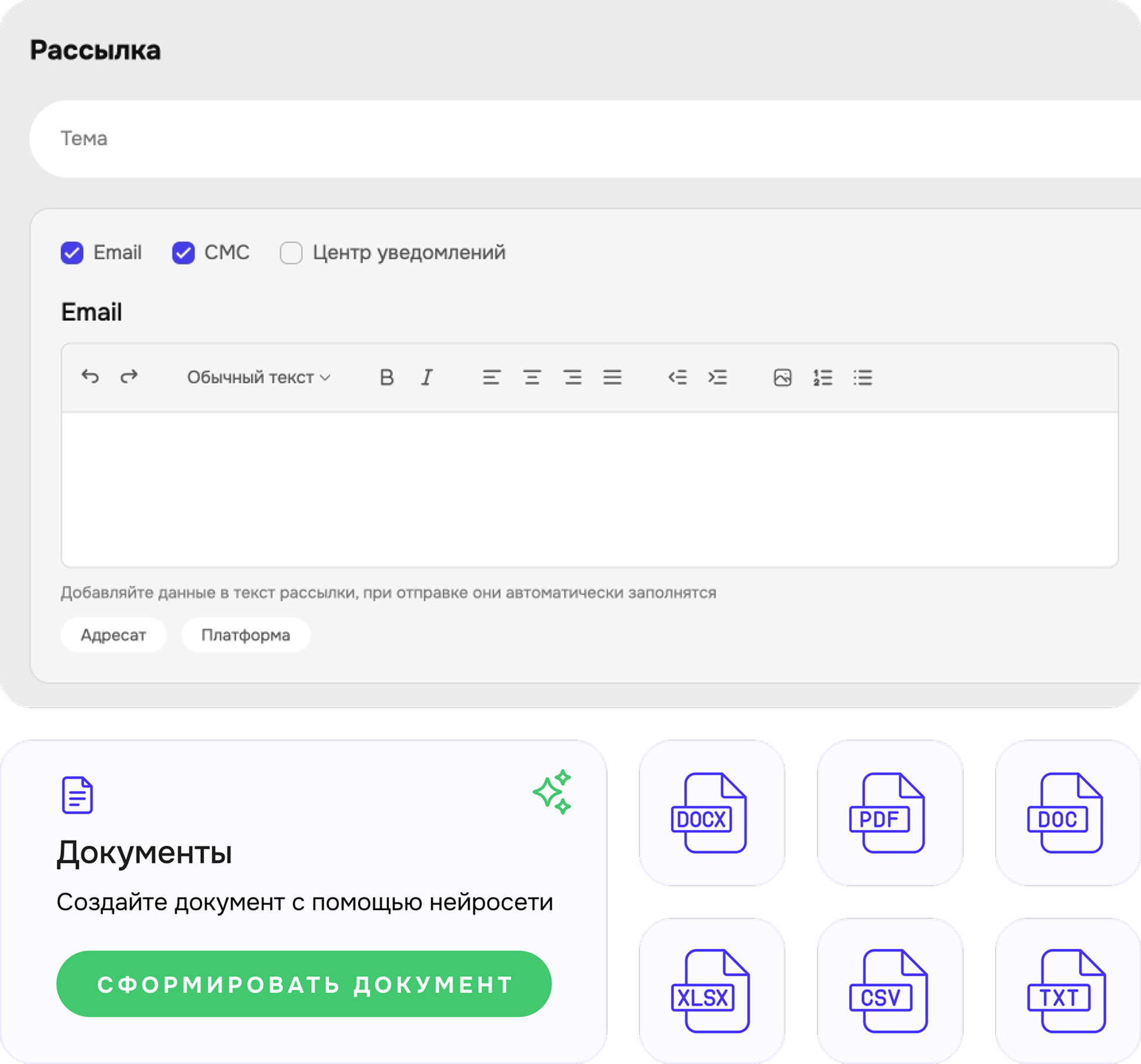Click the Сформировать документ button
This screenshot has width=1141, height=1064.
pyautogui.click(x=304, y=984)
